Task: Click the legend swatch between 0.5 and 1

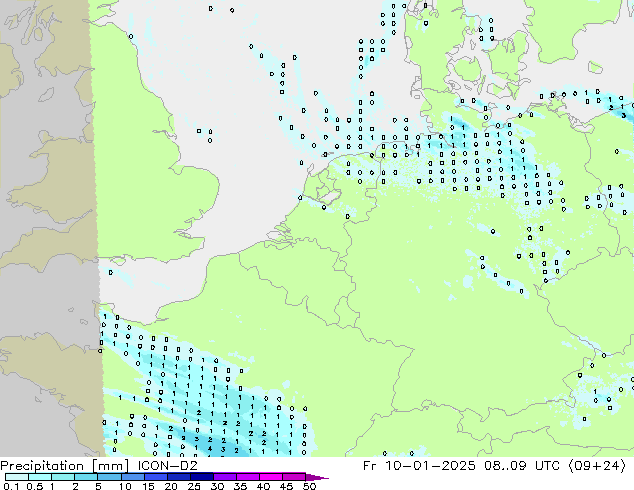Action: coord(40,477)
